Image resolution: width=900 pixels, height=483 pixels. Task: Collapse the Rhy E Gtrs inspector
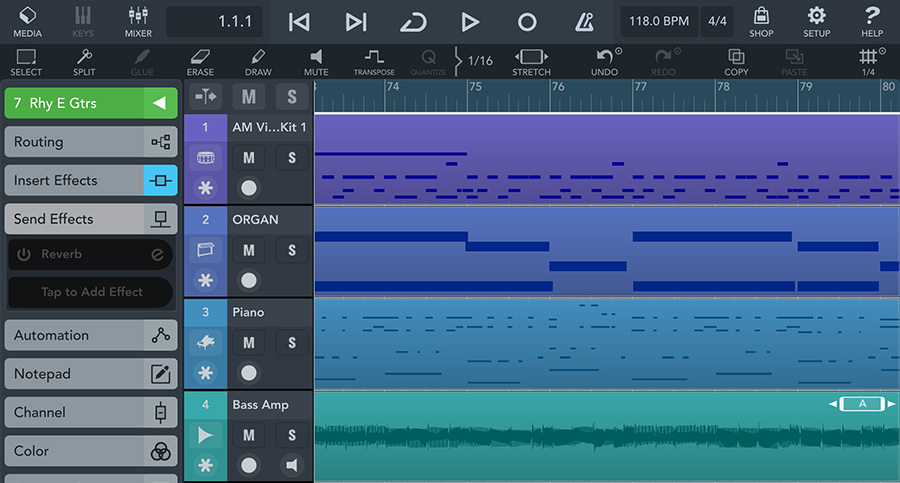pos(158,103)
